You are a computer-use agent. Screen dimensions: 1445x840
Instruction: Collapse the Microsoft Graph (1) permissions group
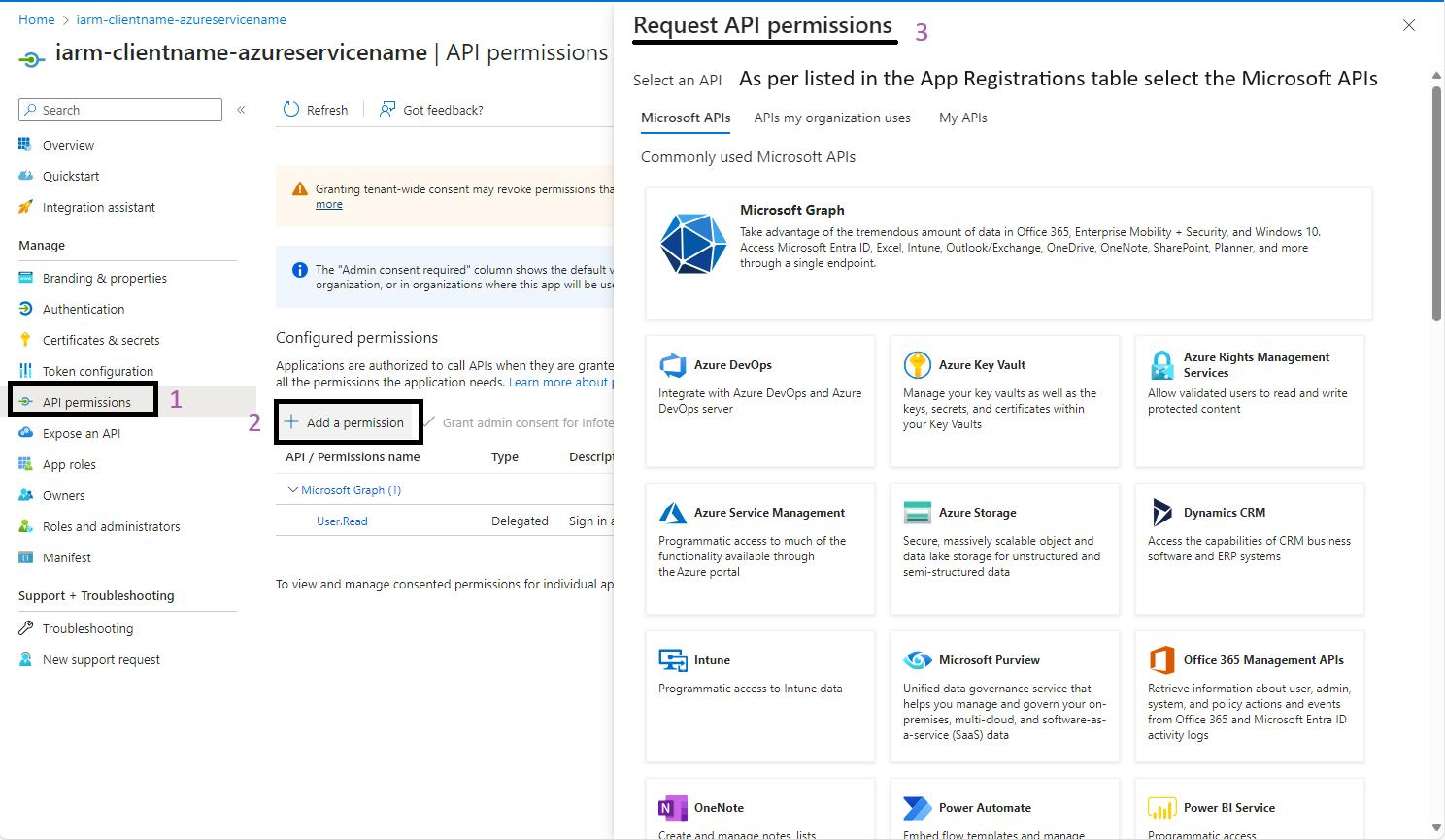click(292, 490)
